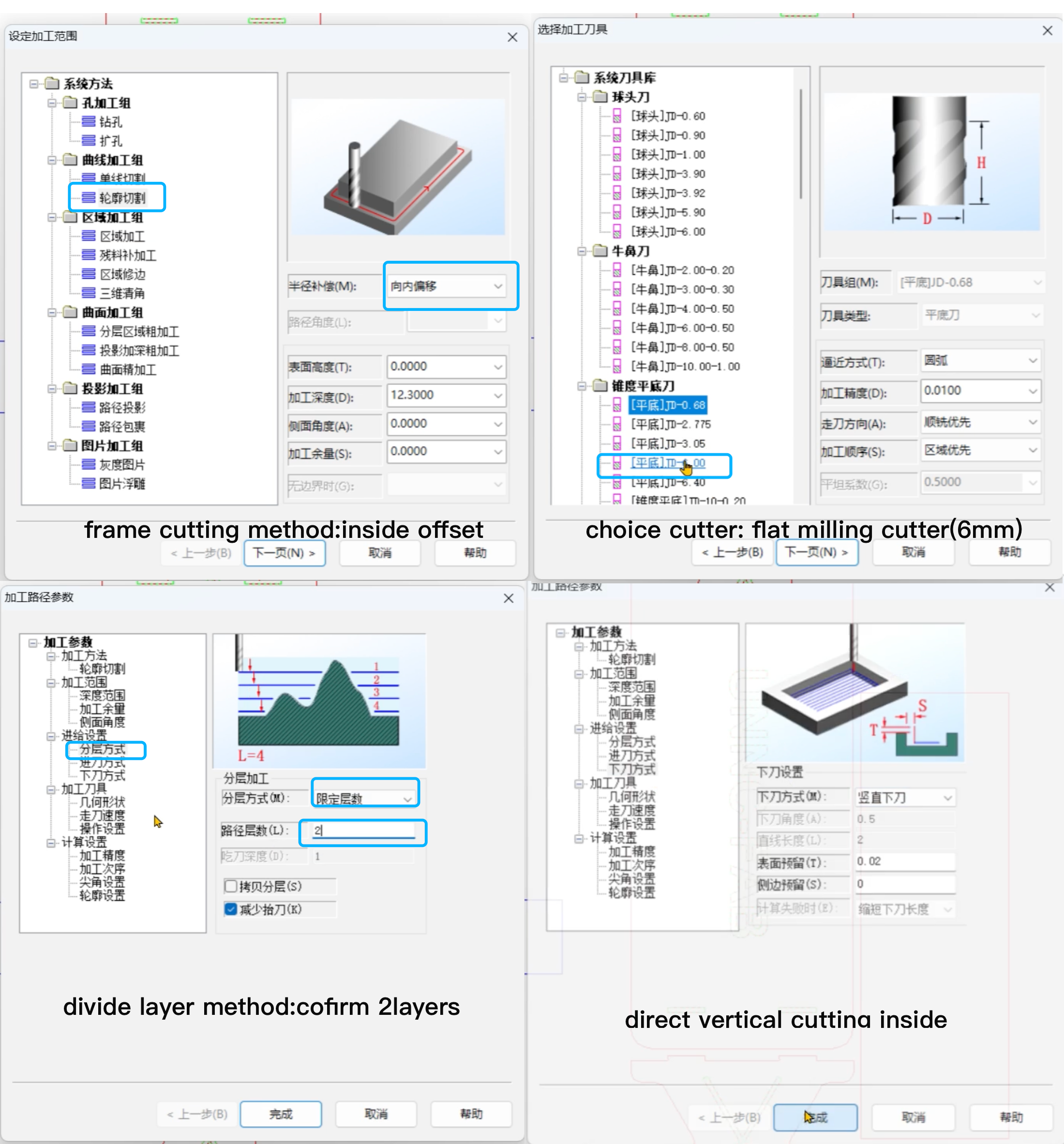Uncheck the 减少抬刀 checkbox
Screen dimensions: 1064x1144
231,909
